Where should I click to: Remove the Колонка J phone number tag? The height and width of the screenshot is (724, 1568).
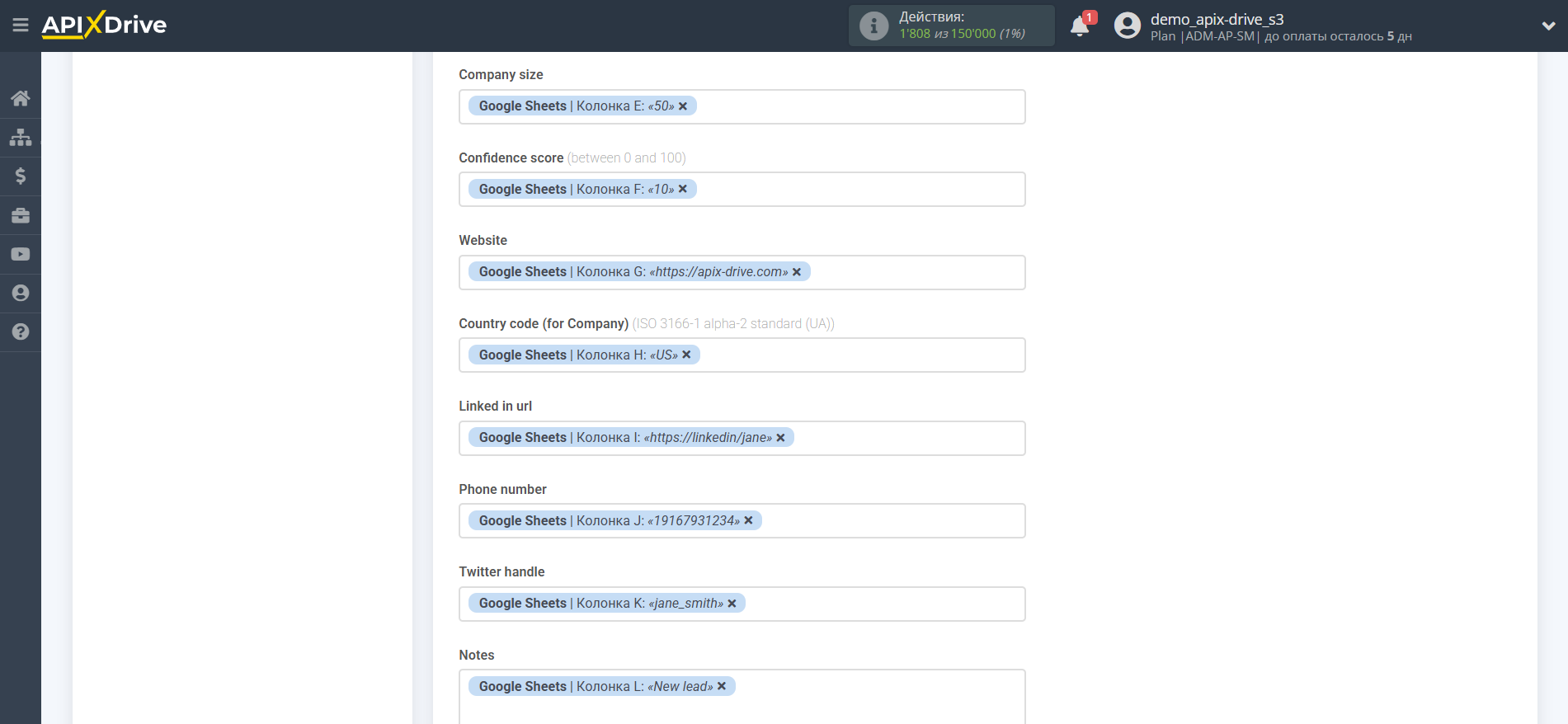(x=748, y=520)
